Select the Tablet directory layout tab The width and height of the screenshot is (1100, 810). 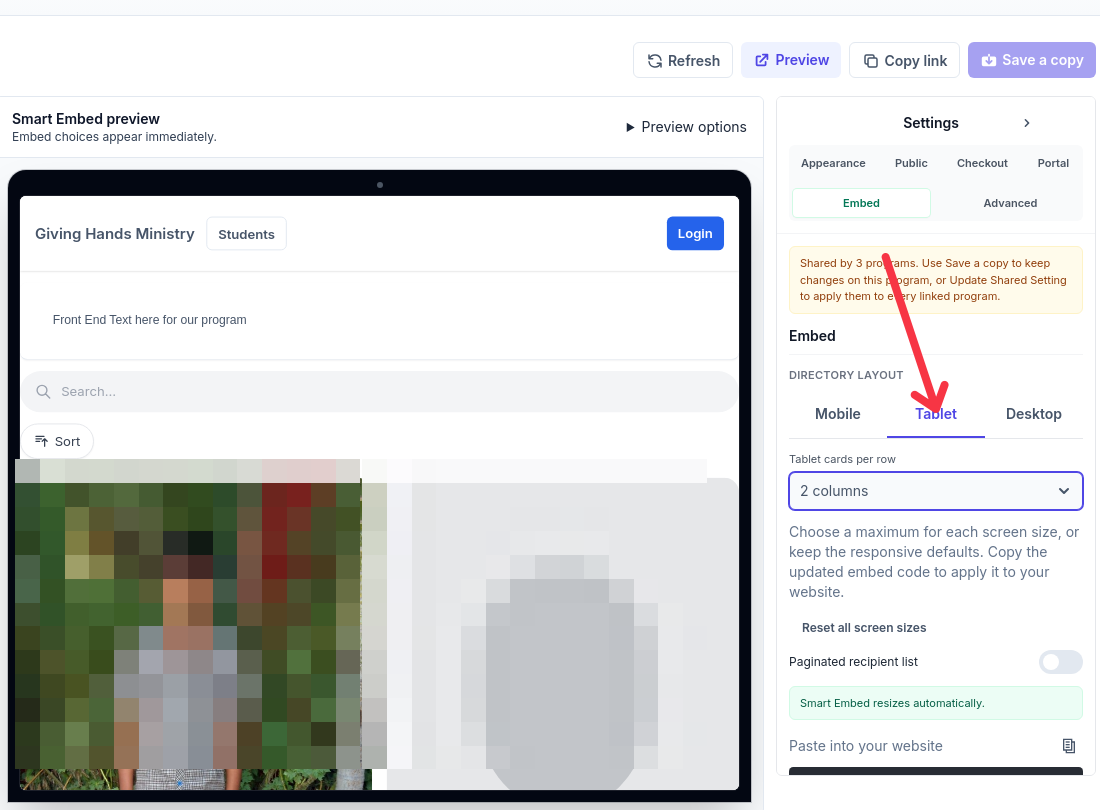point(936,414)
